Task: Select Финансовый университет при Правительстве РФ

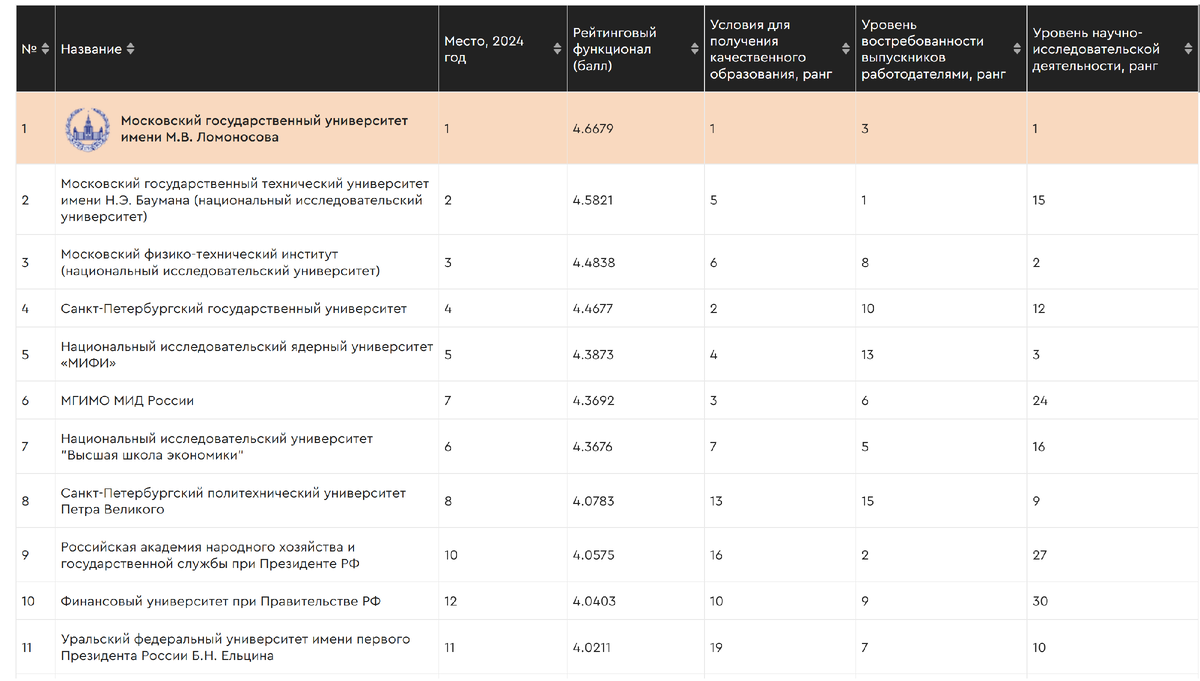Action: (x=221, y=601)
